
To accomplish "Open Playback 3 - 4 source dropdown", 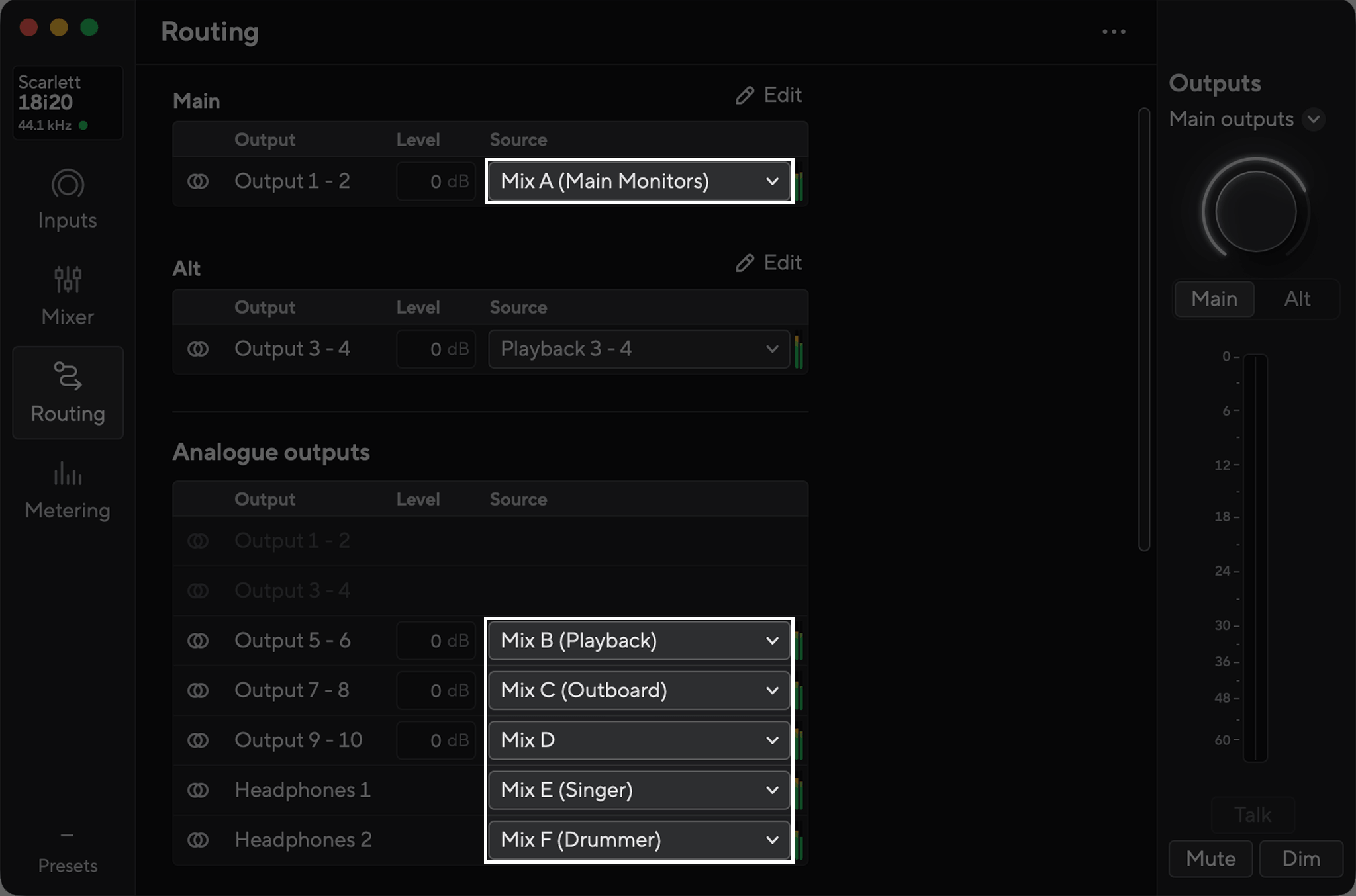I will (639, 349).
